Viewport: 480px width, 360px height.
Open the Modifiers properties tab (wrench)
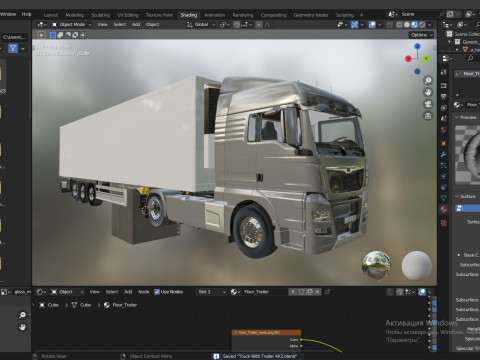[443, 154]
